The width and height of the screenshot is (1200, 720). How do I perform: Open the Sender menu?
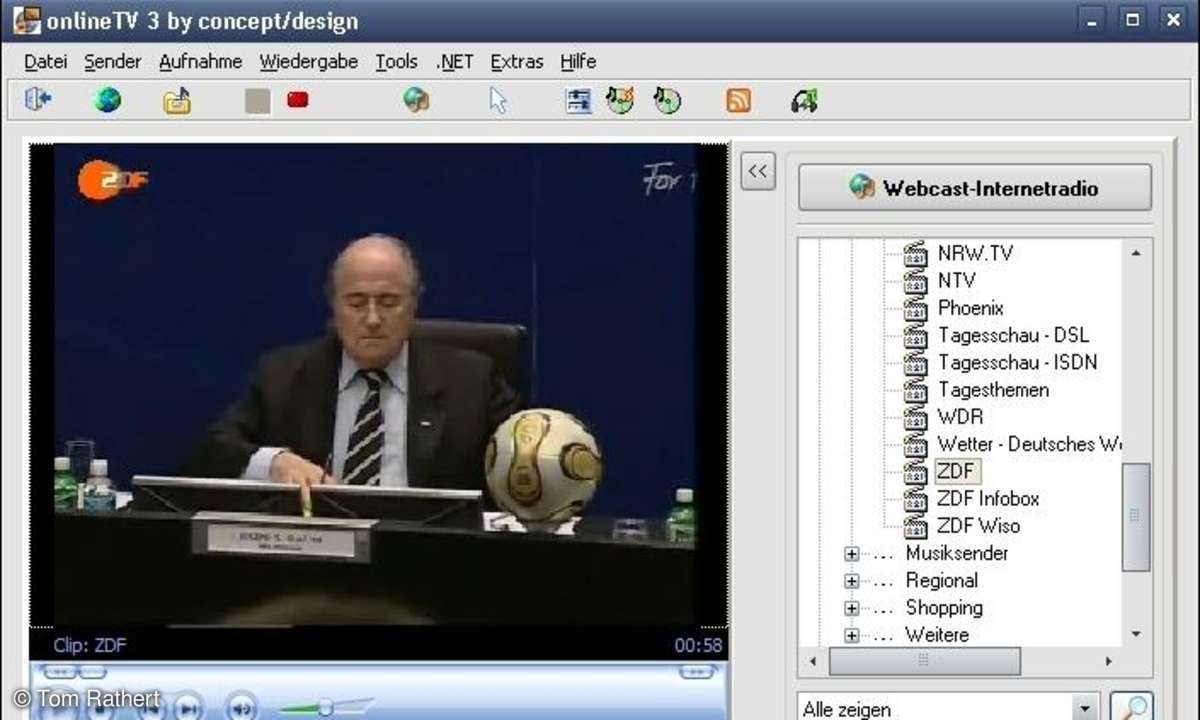pyautogui.click(x=113, y=61)
